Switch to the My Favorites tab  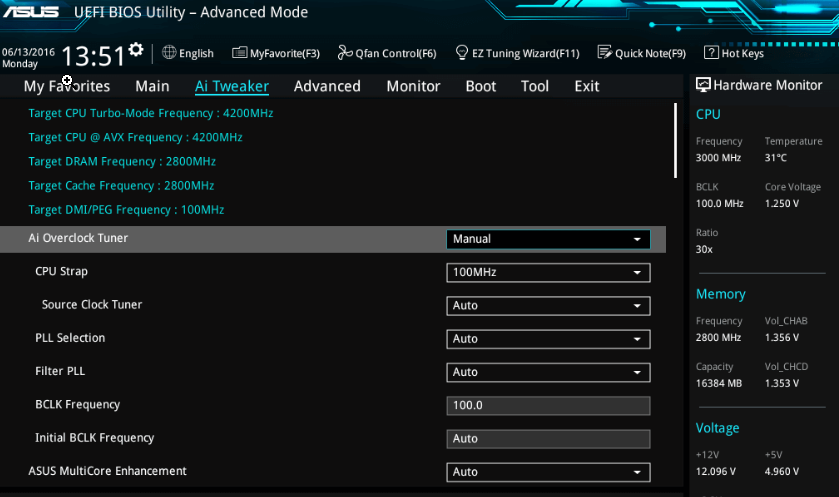67,86
